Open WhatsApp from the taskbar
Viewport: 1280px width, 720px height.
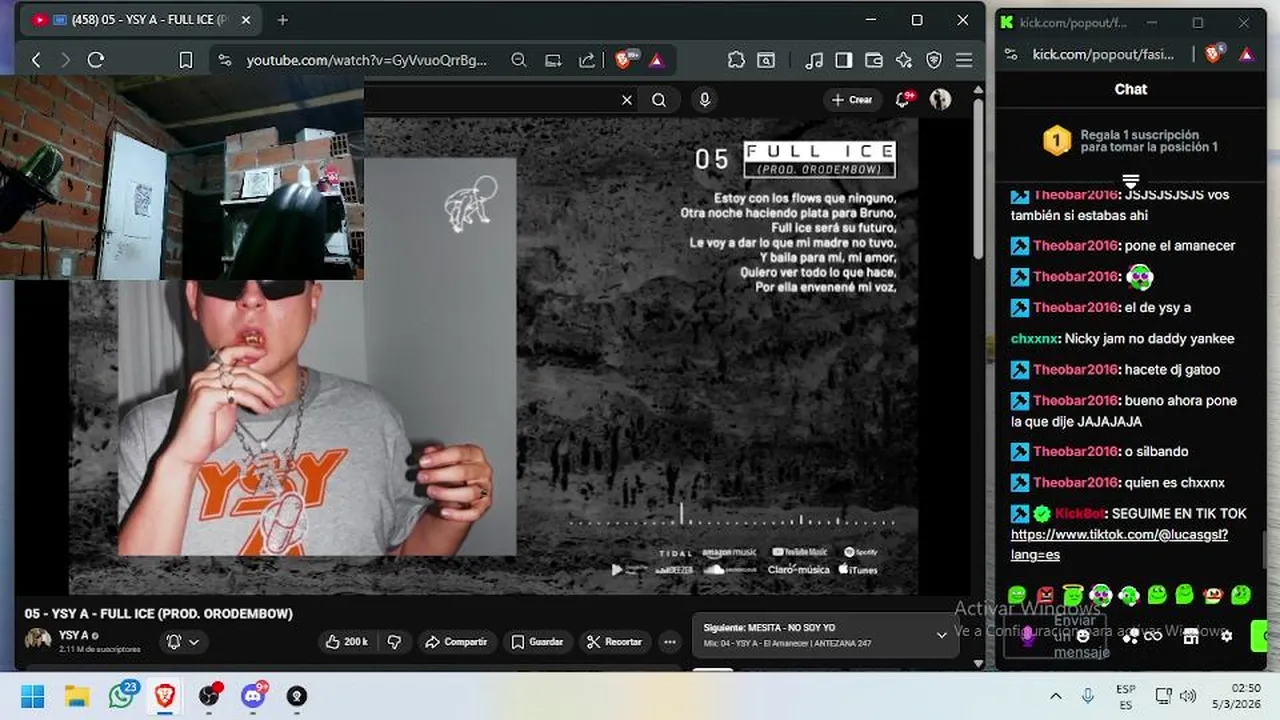point(122,695)
